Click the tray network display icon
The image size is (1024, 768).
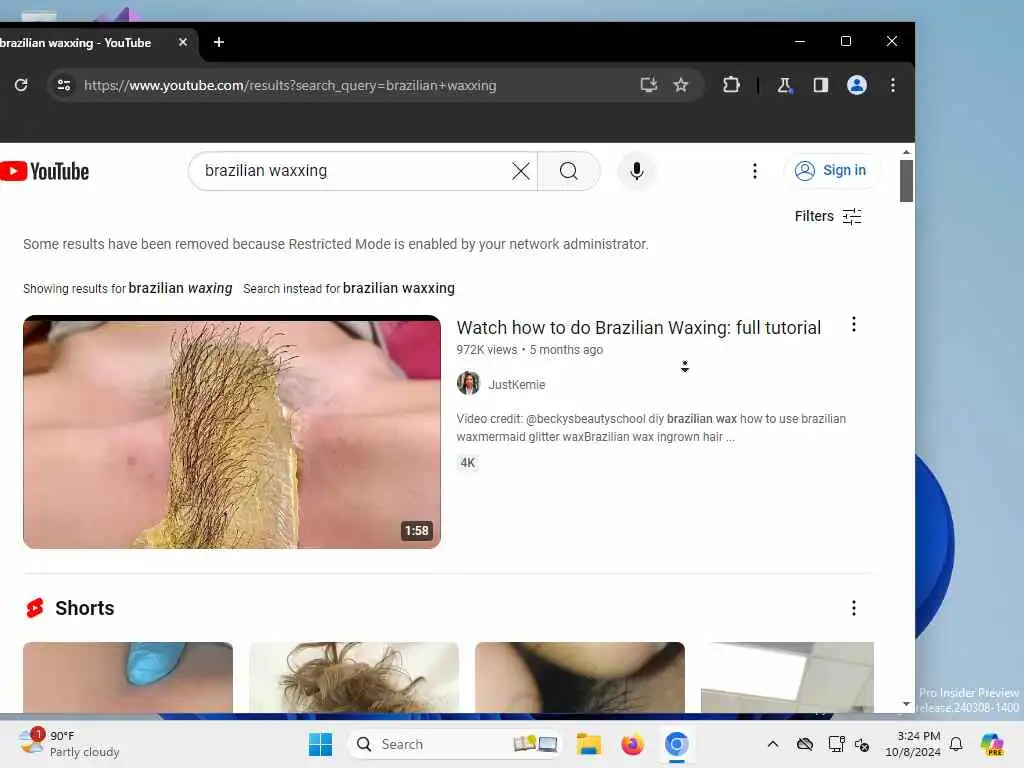click(x=836, y=744)
